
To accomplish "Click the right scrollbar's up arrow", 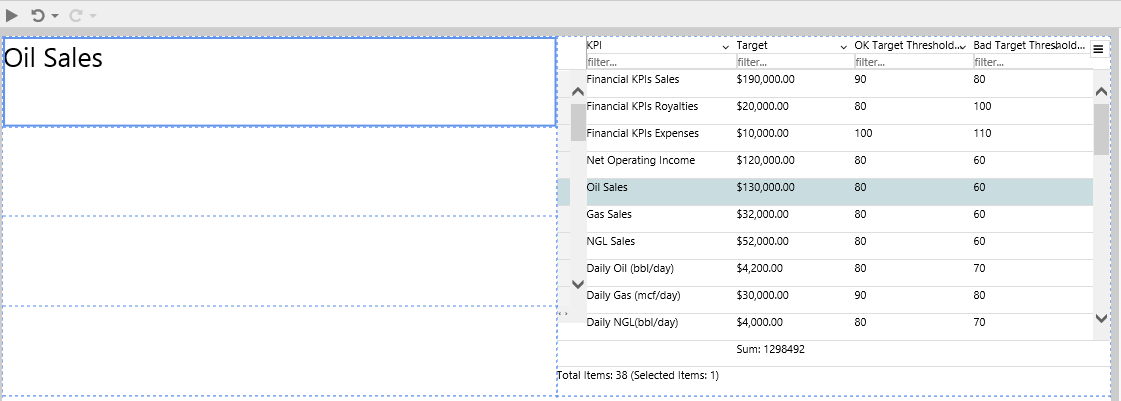I will click(x=1101, y=92).
